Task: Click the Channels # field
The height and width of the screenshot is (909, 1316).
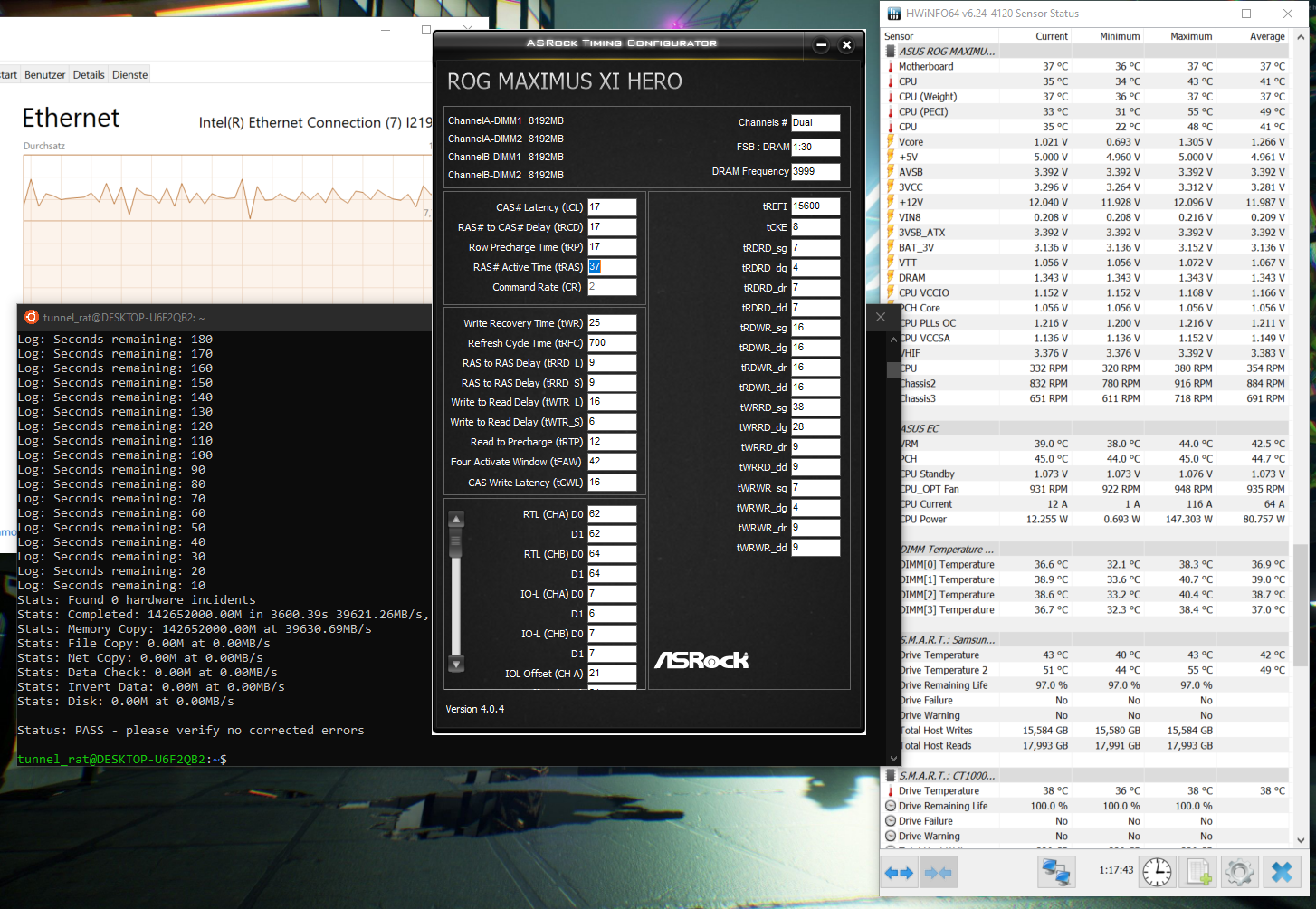Action: click(x=815, y=122)
